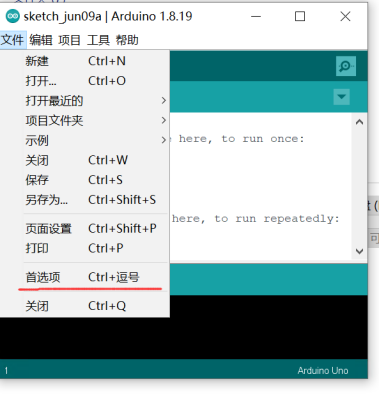Open the 文件 menu
The image size is (380, 396).
click(13, 40)
